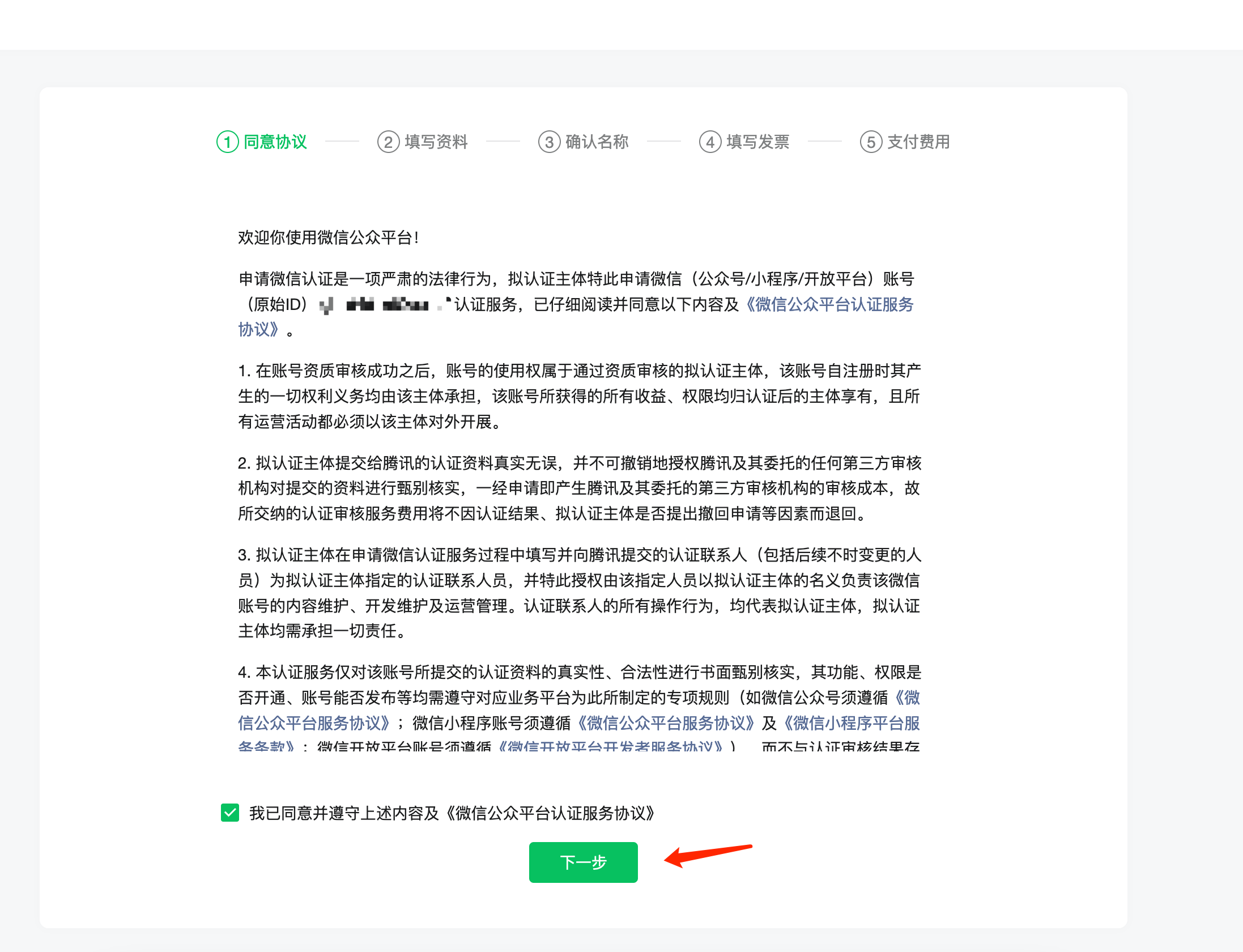1243x952 pixels.
Task: Click clause 1 starting 在账号资质审核成功之后
Action: [x=579, y=396]
